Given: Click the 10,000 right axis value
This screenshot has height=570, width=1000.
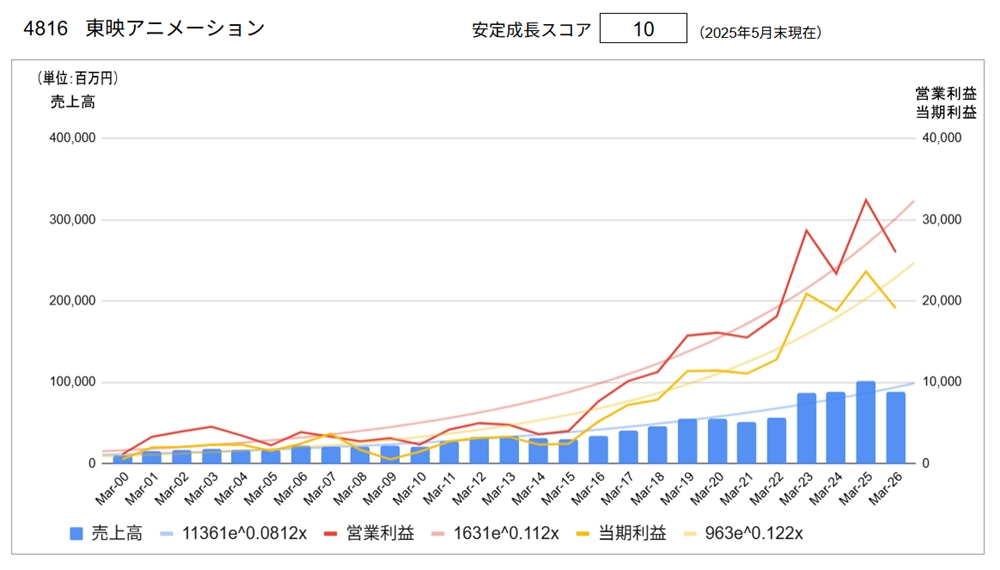Looking at the screenshot, I should [941, 382].
